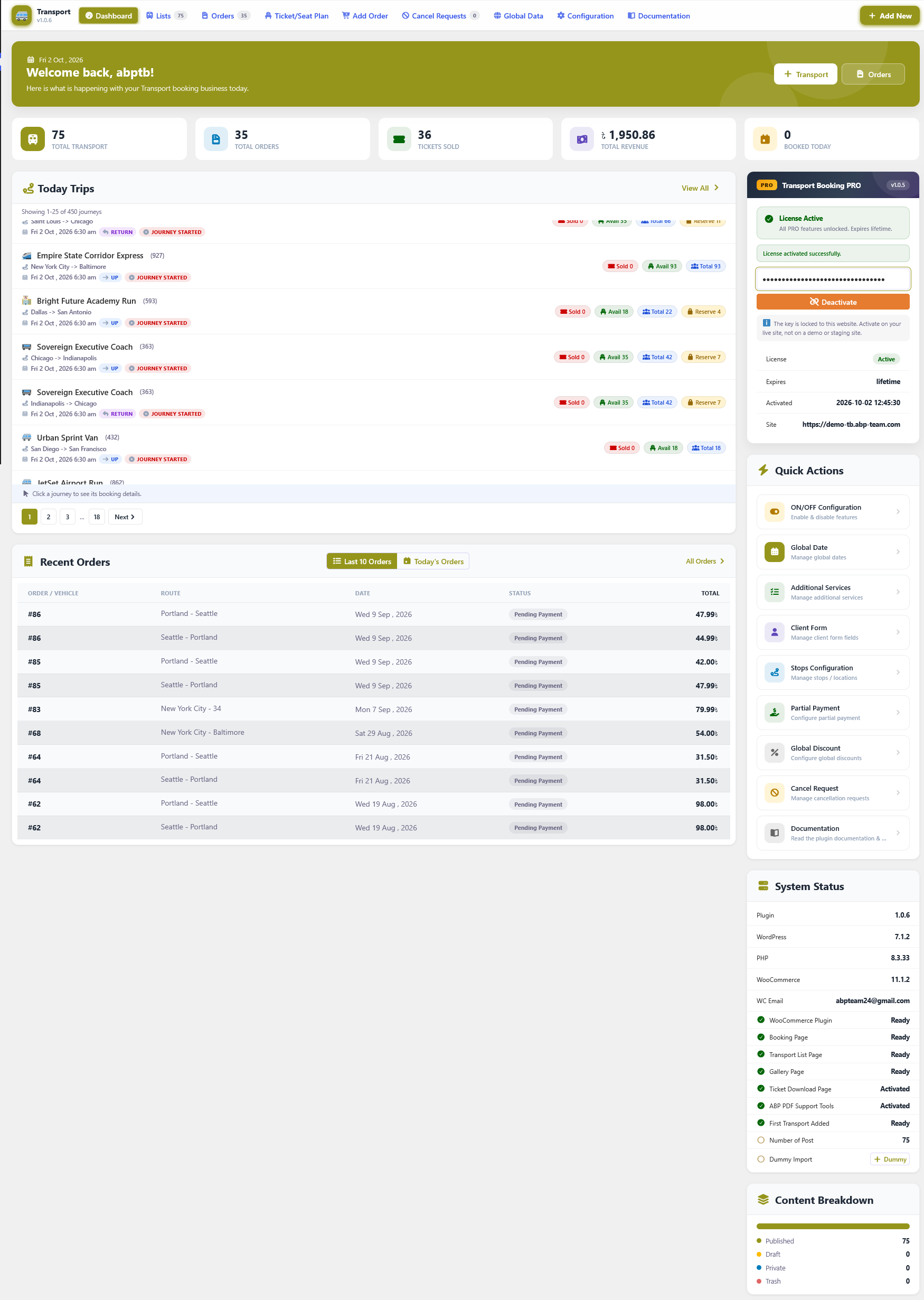Click the License Active green check icon
The width and height of the screenshot is (924, 1300).
(x=769, y=219)
